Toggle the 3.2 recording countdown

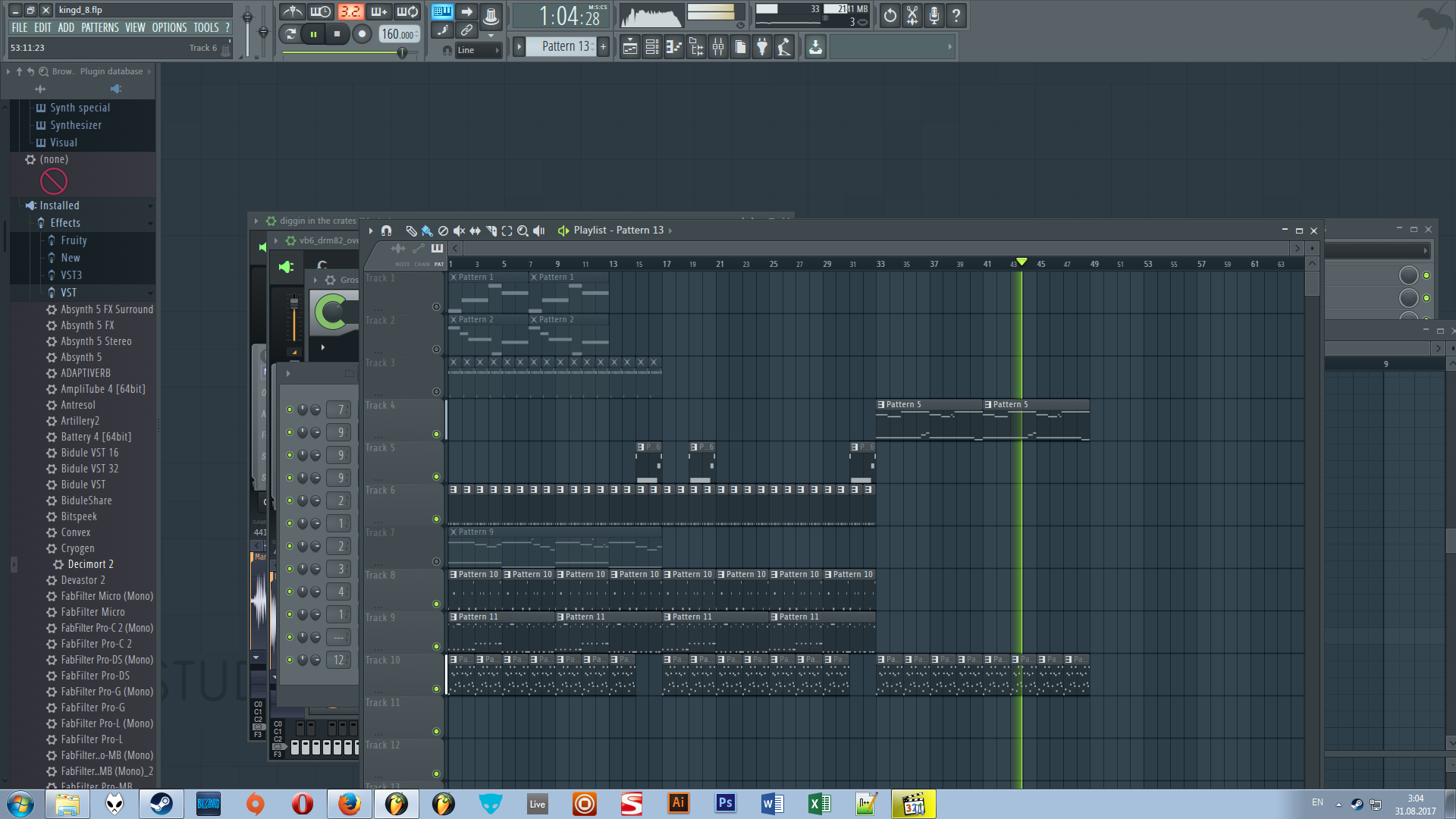coord(350,12)
